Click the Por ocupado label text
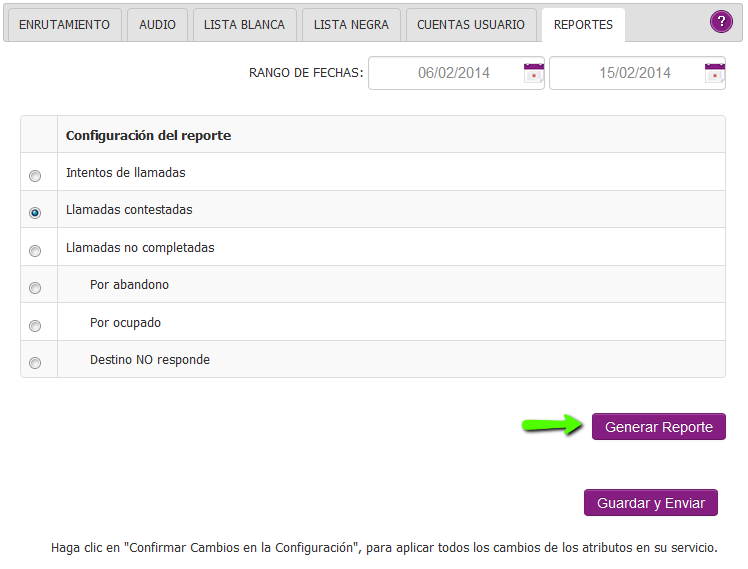Image resolution: width=748 pixels, height=569 pixels. (x=125, y=323)
